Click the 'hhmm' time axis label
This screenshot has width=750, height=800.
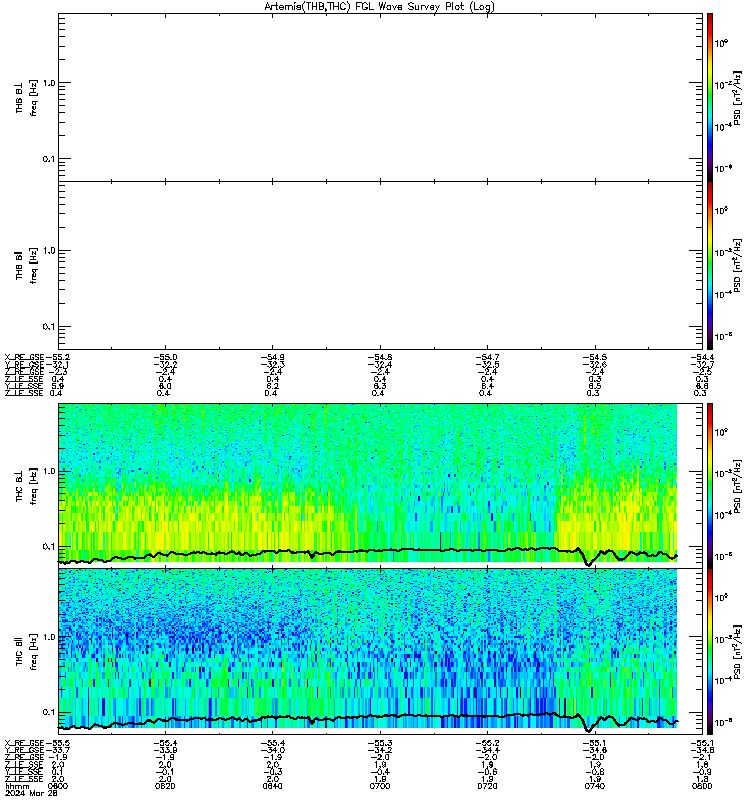point(17,786)
